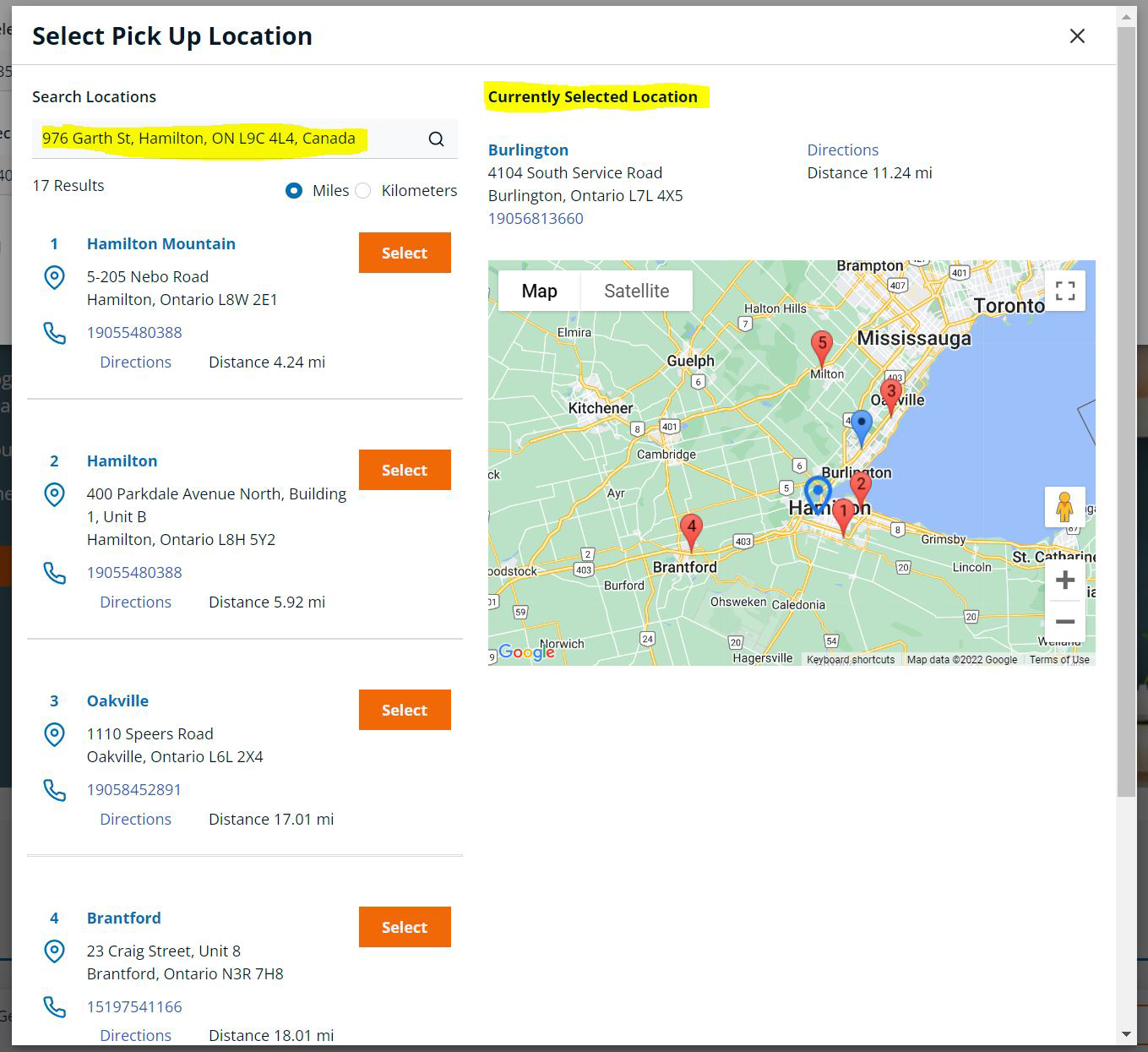Viewport: 1148px width, 1052px height.
Task: Click the Google logo on the map
Action: click(x=526, y=651)
